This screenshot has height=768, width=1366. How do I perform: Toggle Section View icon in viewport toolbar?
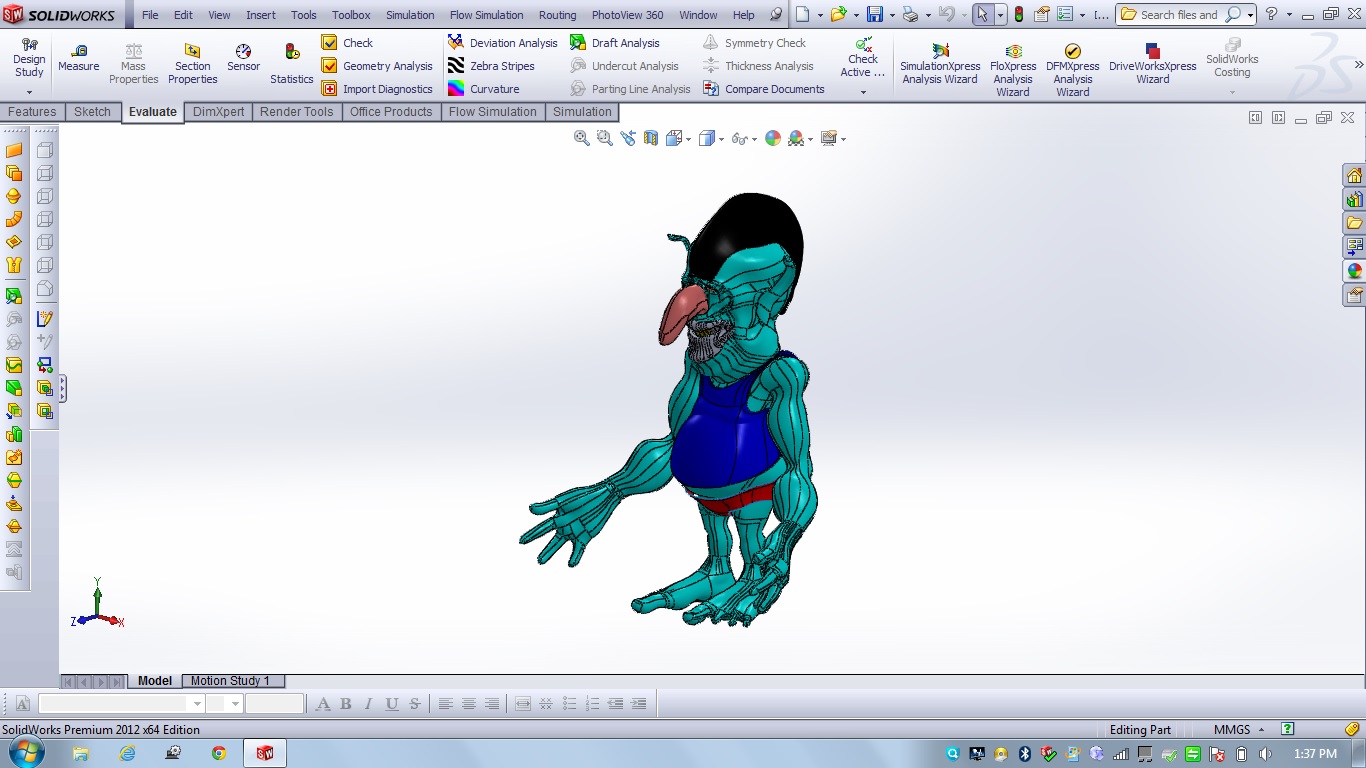click(651, 139)
